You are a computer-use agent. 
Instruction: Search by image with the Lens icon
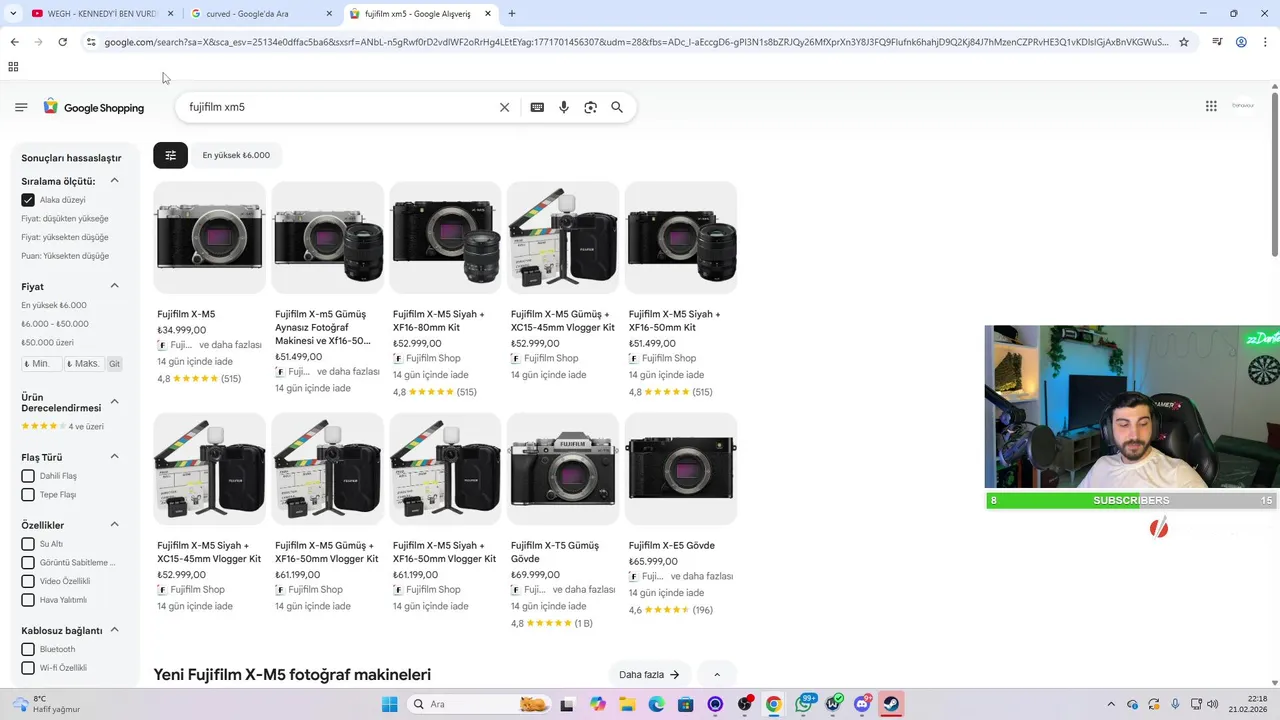pyautogui.click(x=590, y=107)
